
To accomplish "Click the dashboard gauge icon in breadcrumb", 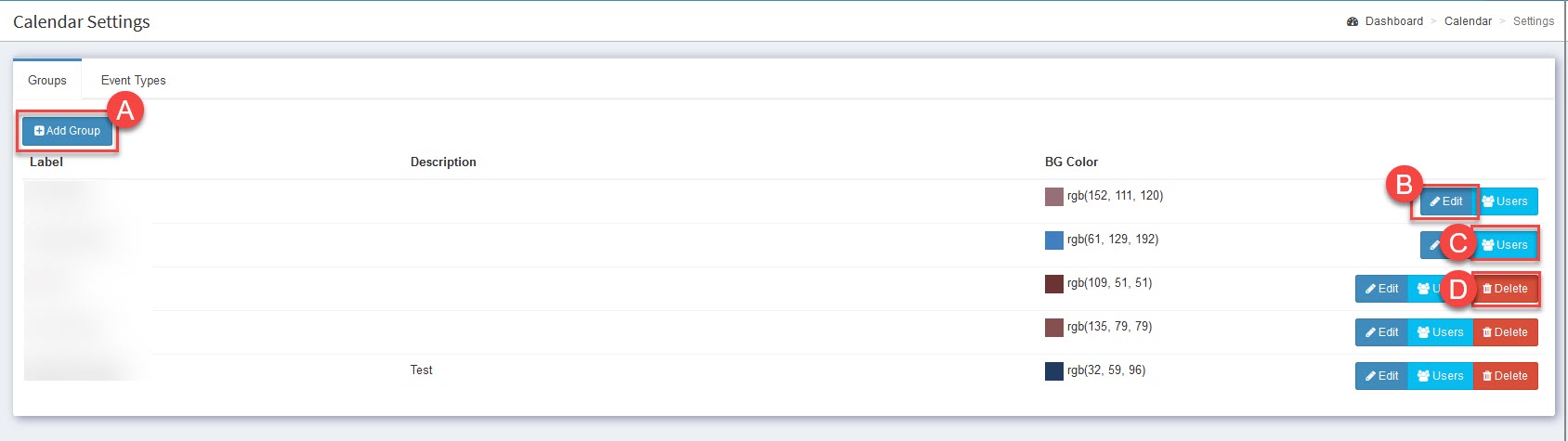I will tap(1352, 21).
